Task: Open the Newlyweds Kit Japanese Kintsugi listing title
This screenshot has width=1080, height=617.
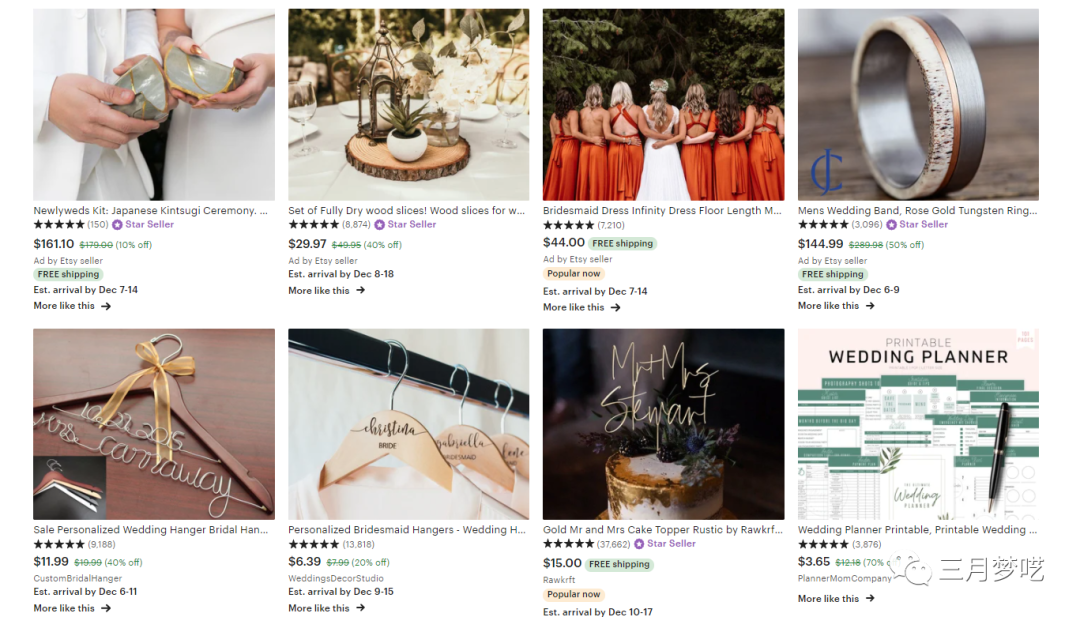Action: click(x=151, y=211)
